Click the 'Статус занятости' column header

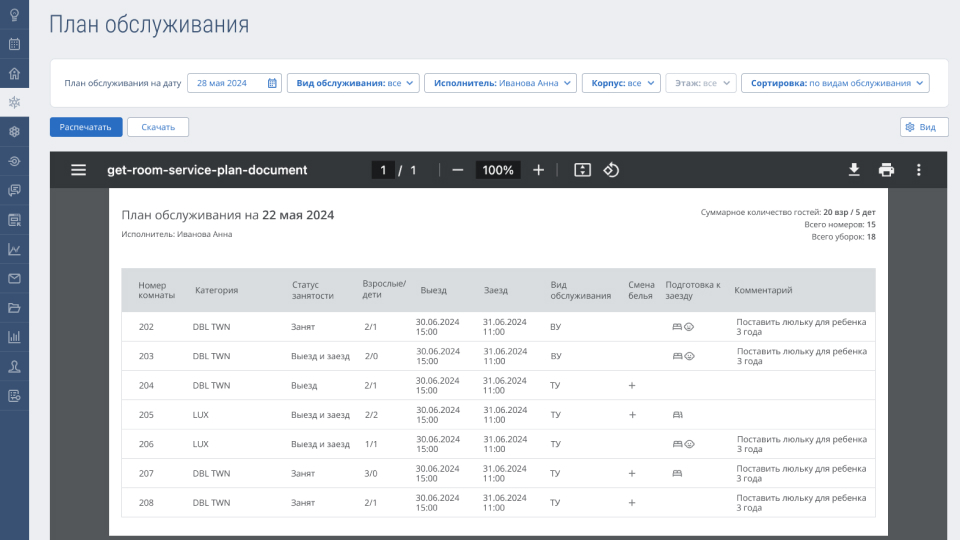pyautogui.click(x=313, y=290)
